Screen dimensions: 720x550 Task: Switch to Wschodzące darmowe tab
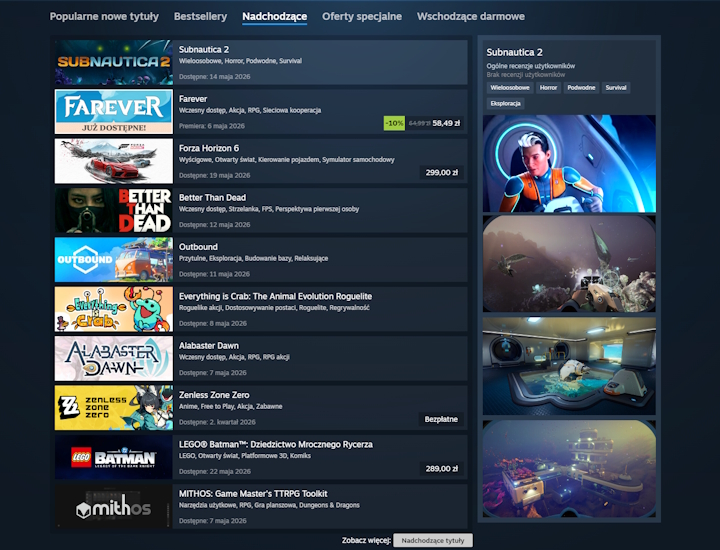click(x=471, y=17)
